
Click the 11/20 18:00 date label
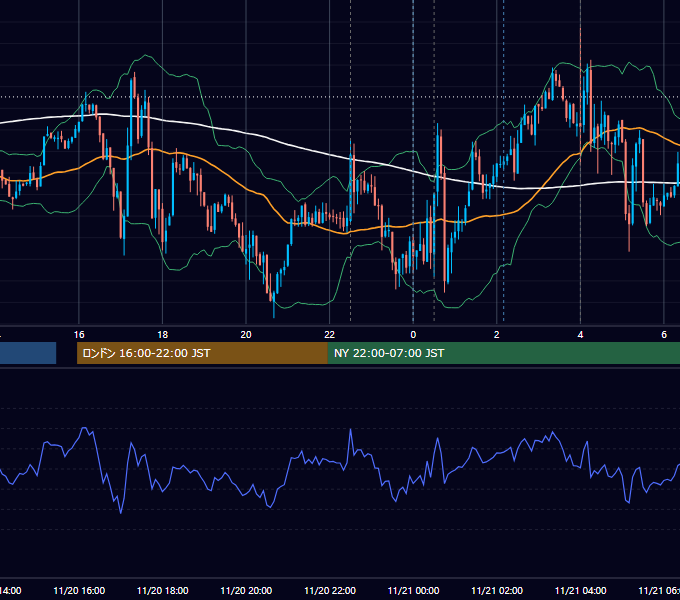pos(163,590)
